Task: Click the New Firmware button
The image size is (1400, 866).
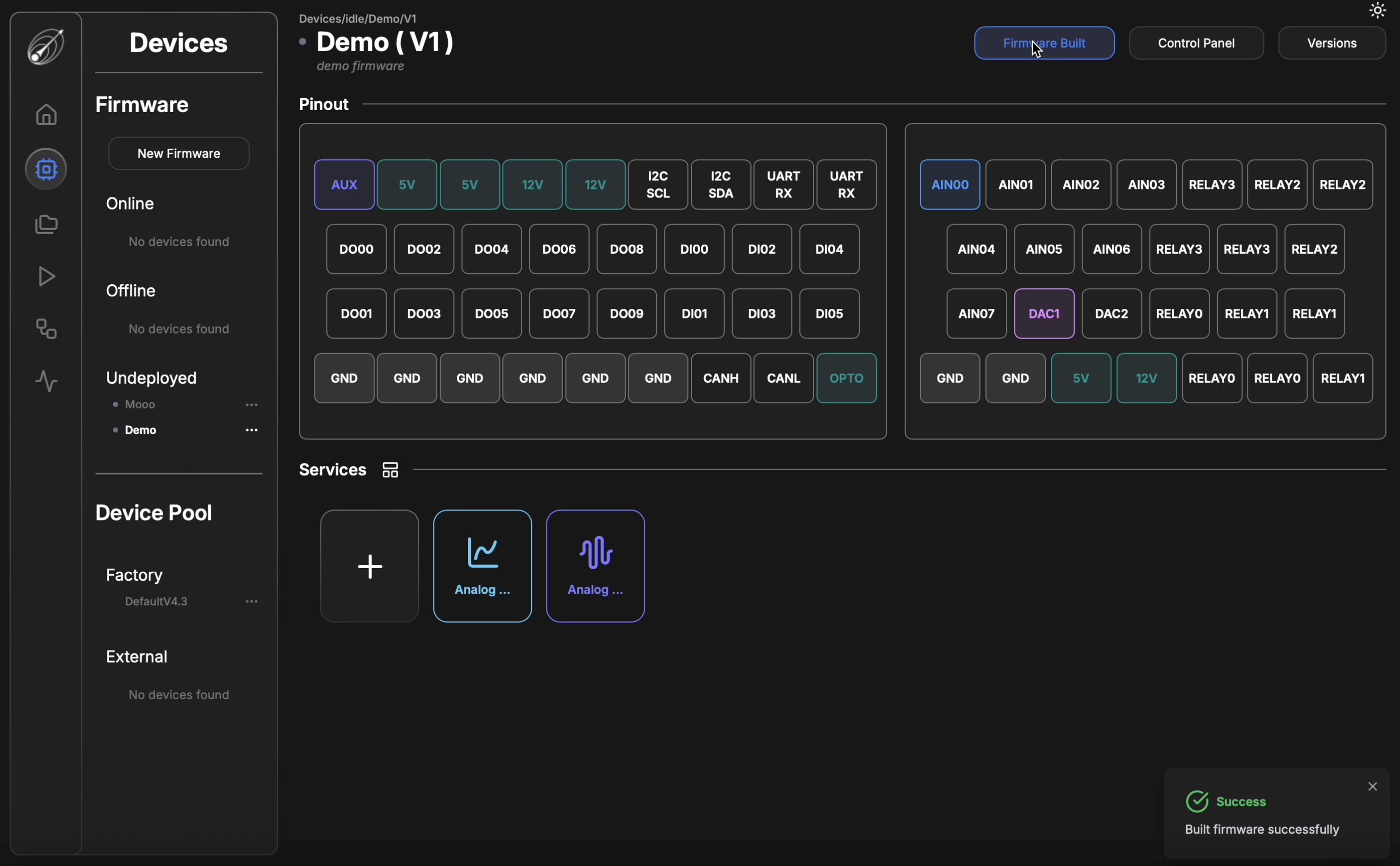Action: (179, 154)
